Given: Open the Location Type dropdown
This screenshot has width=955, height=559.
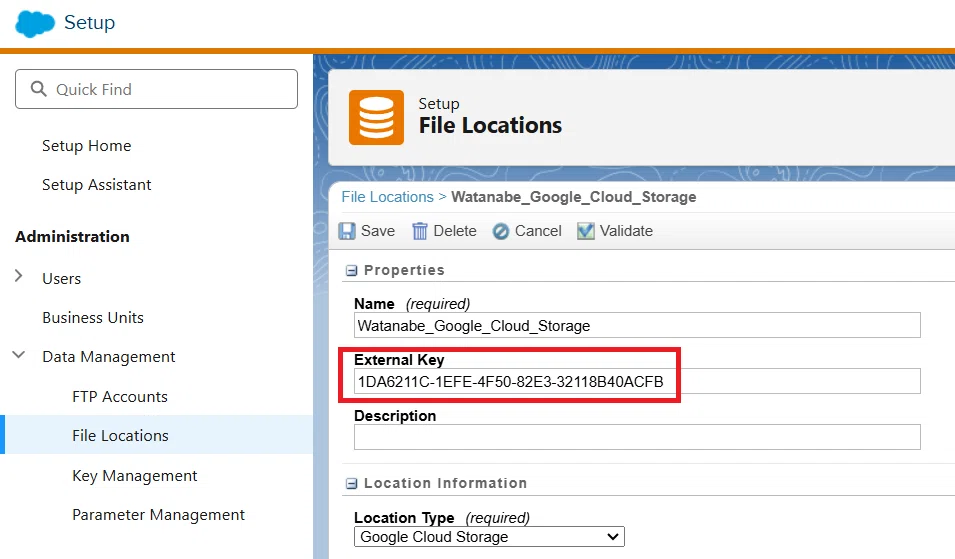Looking at the screenshot, I should click(489, 536).
